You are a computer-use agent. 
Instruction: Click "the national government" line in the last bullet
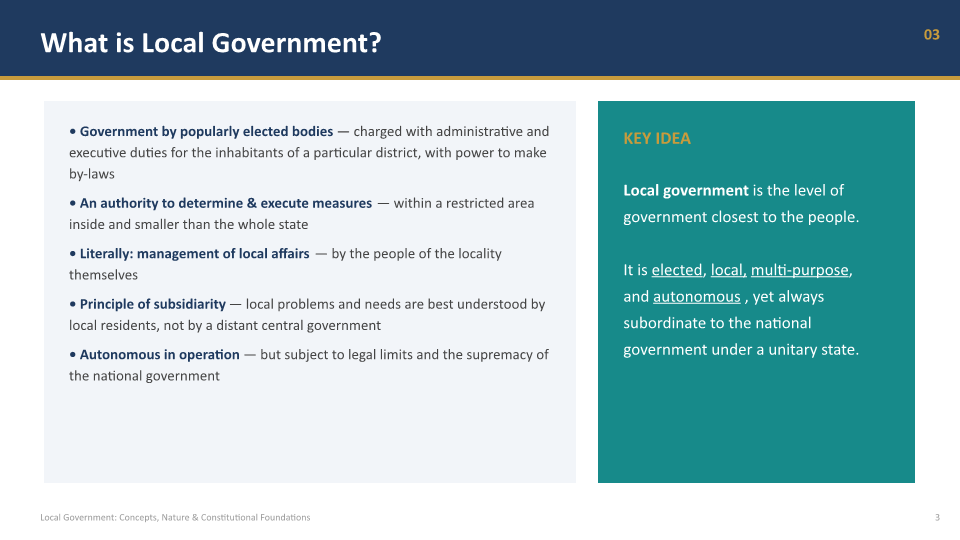pos(144,377)
